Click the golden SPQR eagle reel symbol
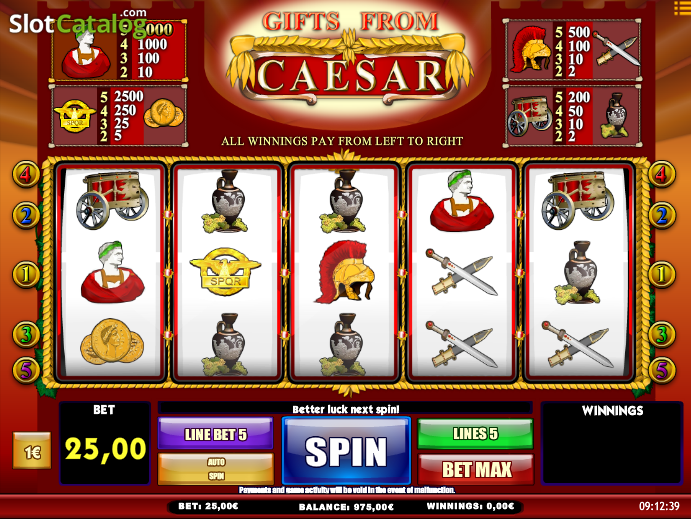Image resolution: width=691 pixels, height=519 pixels. tap(225, 273)
